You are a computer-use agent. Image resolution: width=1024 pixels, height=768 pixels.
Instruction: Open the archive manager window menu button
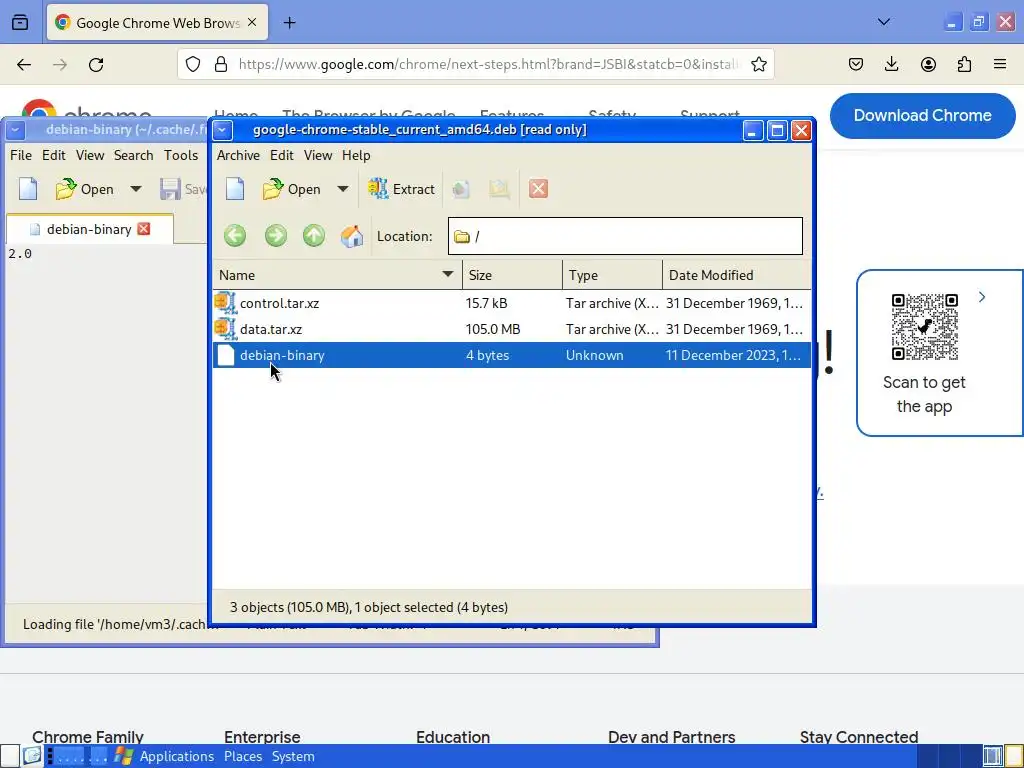tap(223, 130)
